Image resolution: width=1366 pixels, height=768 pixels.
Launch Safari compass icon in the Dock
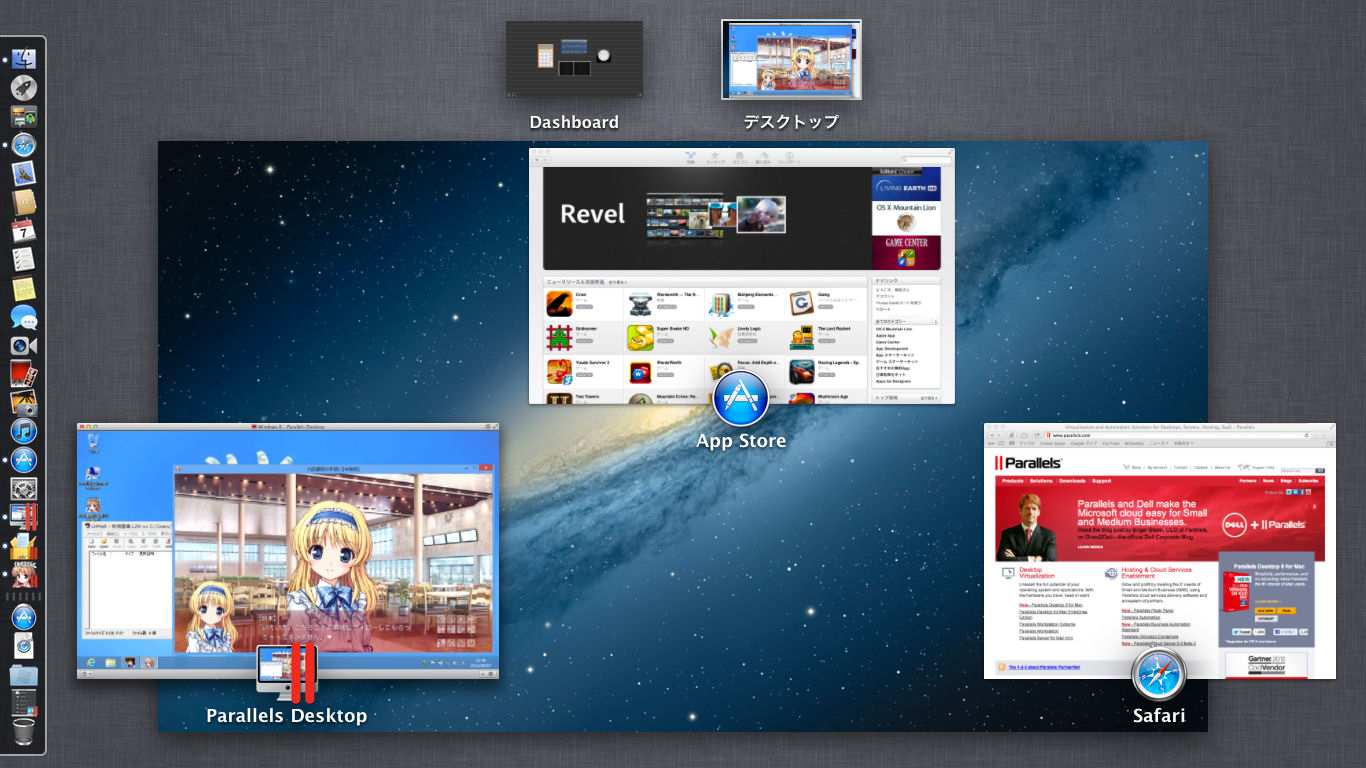[24, 145]
